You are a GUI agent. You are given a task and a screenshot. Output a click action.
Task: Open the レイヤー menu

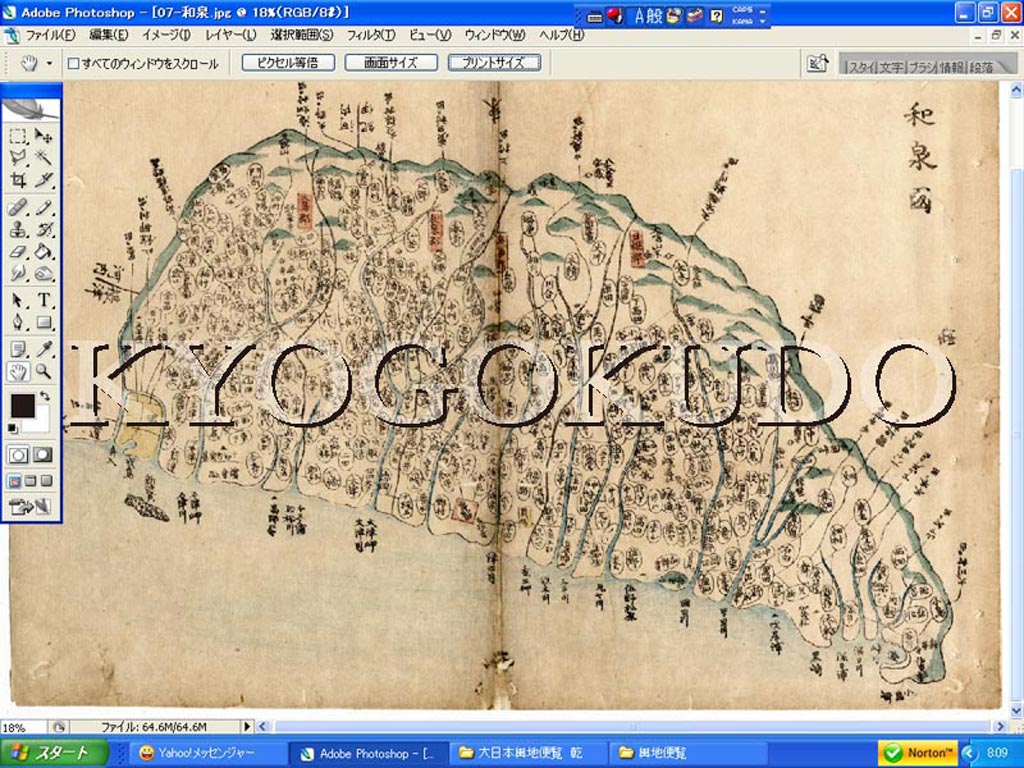231,35
